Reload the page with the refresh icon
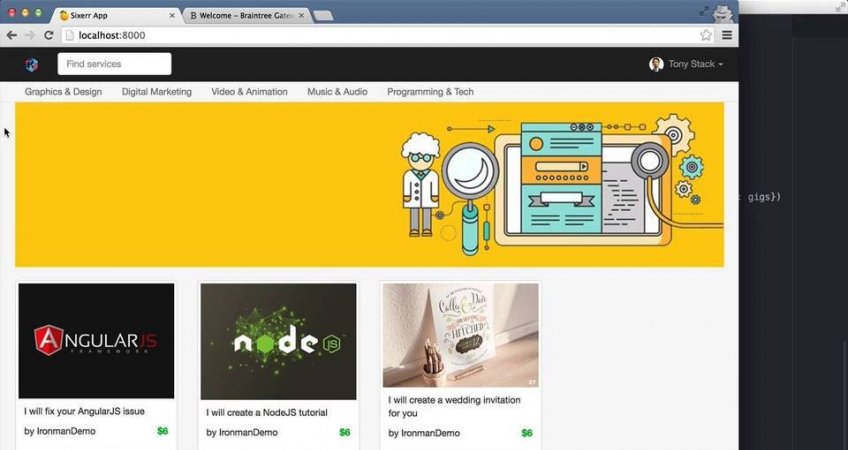 (48, 35)
